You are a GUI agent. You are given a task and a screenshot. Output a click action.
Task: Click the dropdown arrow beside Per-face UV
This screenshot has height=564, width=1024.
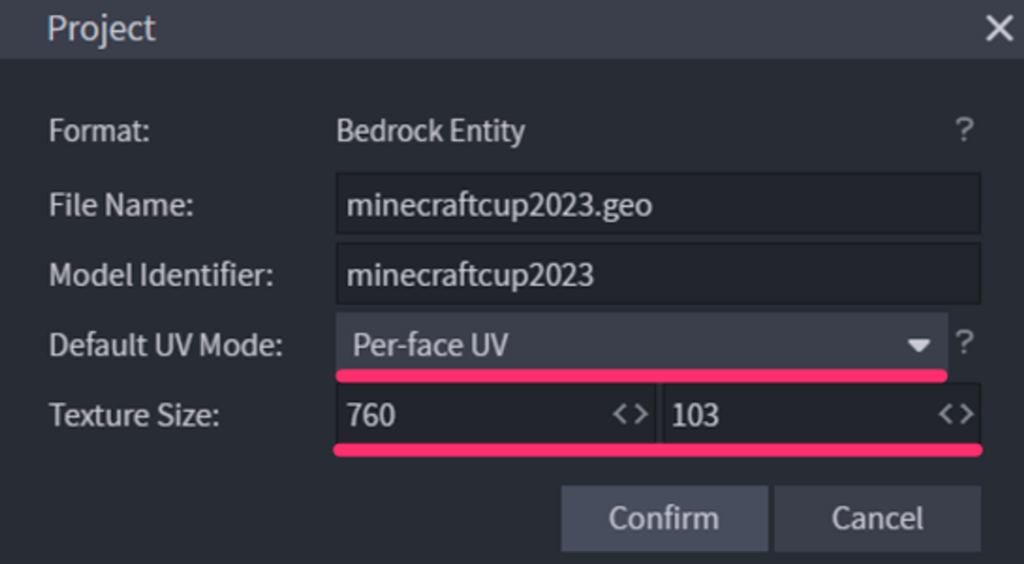(x=918, y=346)
